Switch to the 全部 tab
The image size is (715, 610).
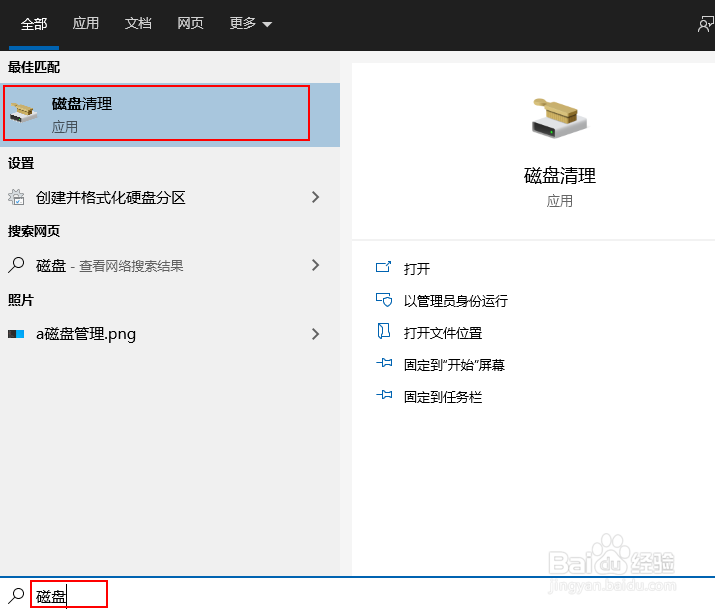coord(34,24)
